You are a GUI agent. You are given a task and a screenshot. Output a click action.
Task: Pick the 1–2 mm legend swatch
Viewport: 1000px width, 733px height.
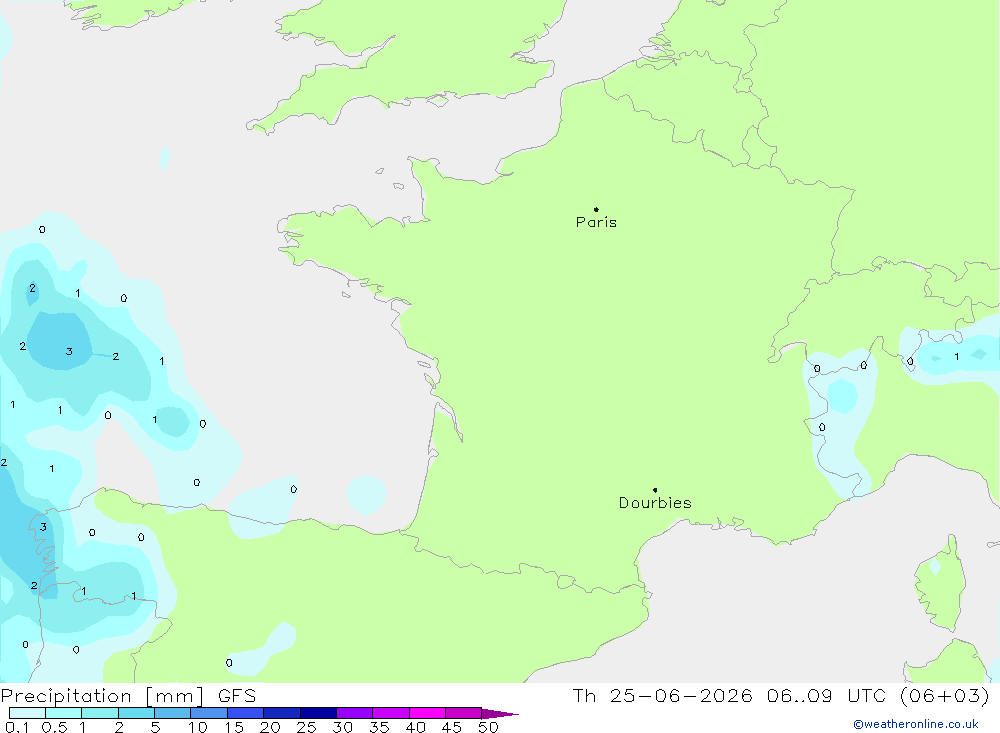(x=100, y=713)
